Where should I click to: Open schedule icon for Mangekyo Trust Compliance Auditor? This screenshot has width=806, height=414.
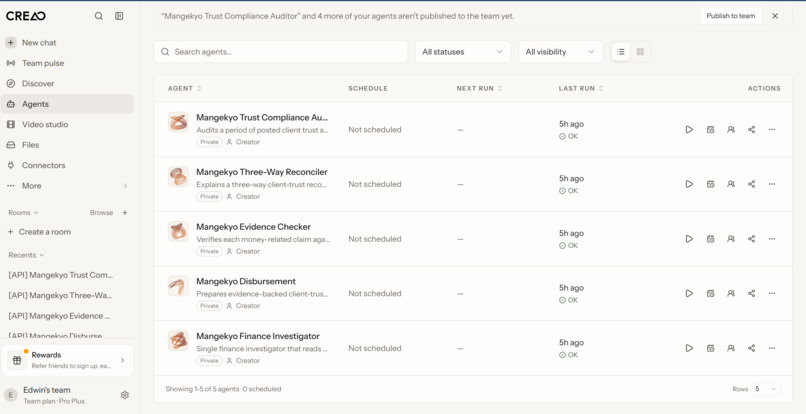click(x=710, y=130)
